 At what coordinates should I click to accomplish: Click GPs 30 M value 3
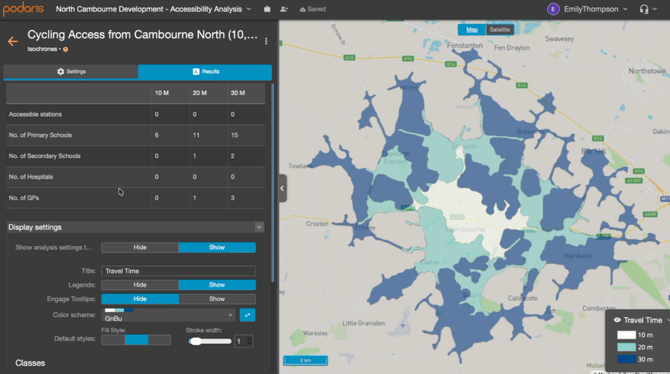pos(232,198)
